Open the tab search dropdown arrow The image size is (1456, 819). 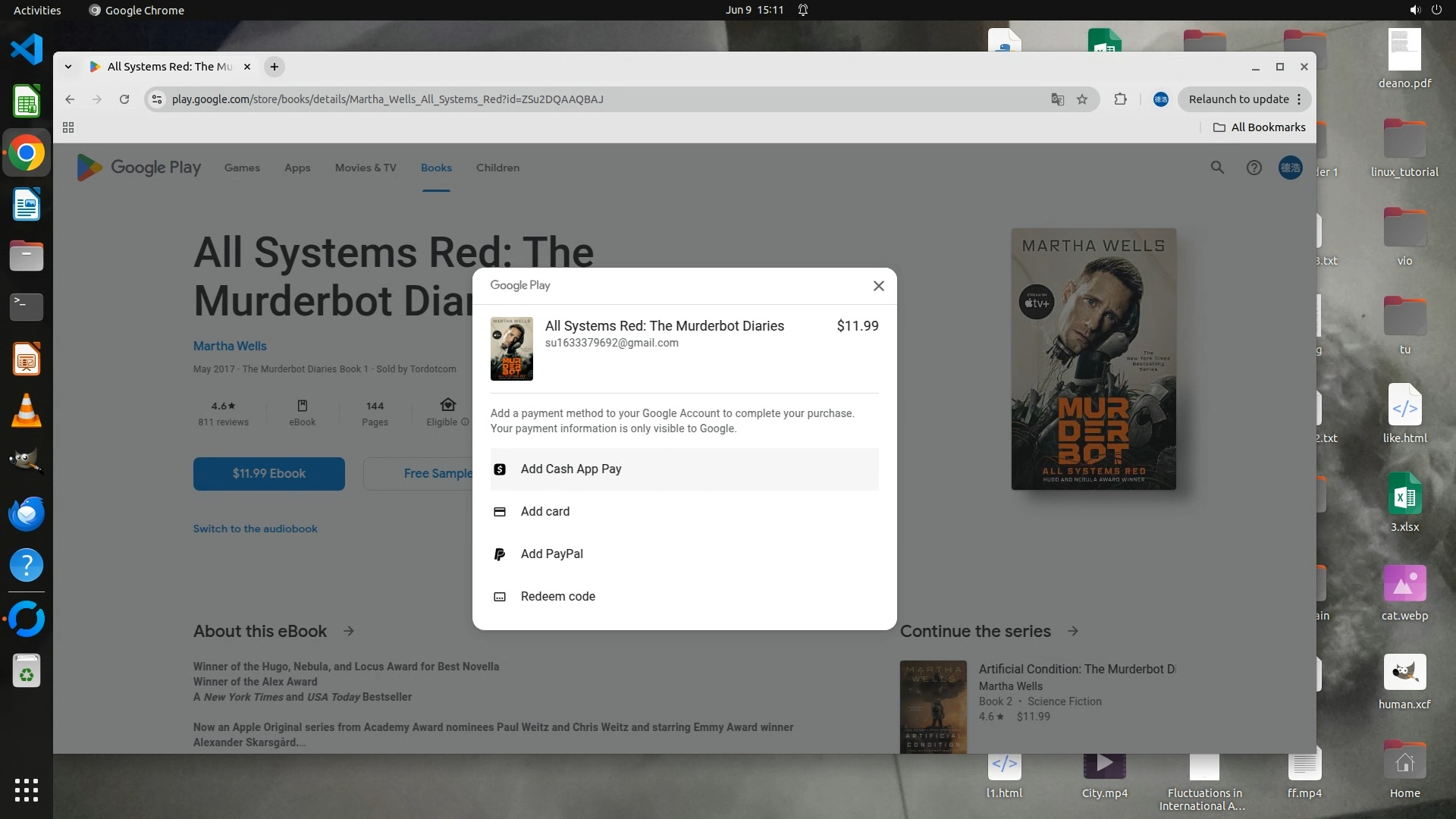(68, 67)
